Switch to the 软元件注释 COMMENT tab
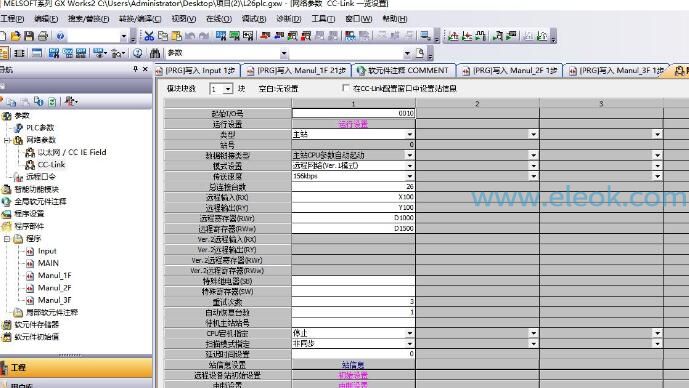The width and height of the screenshot is (689, 388). (x=403, y=71)
